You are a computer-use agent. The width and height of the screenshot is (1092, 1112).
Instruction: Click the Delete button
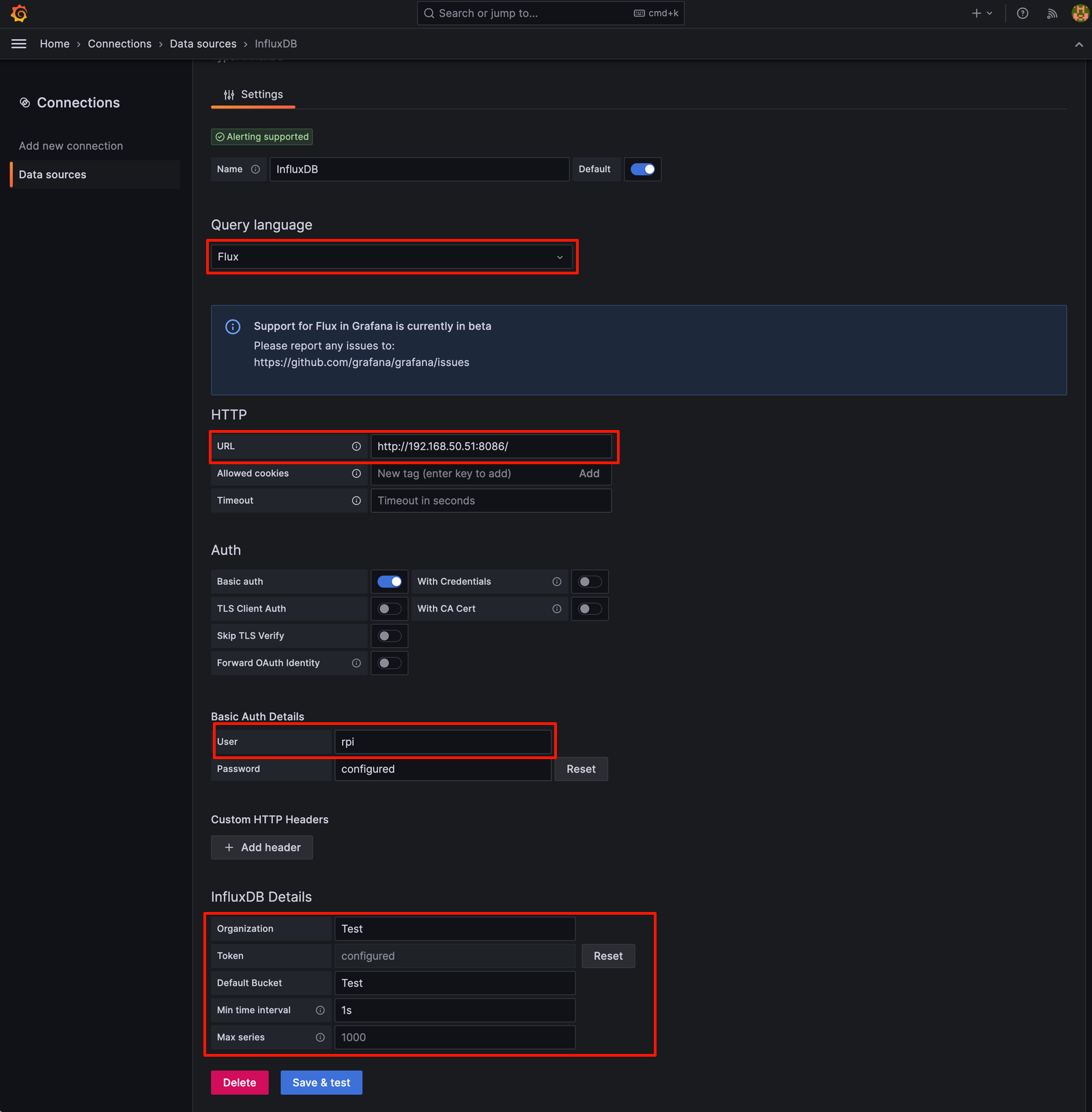coord(240,1083)
